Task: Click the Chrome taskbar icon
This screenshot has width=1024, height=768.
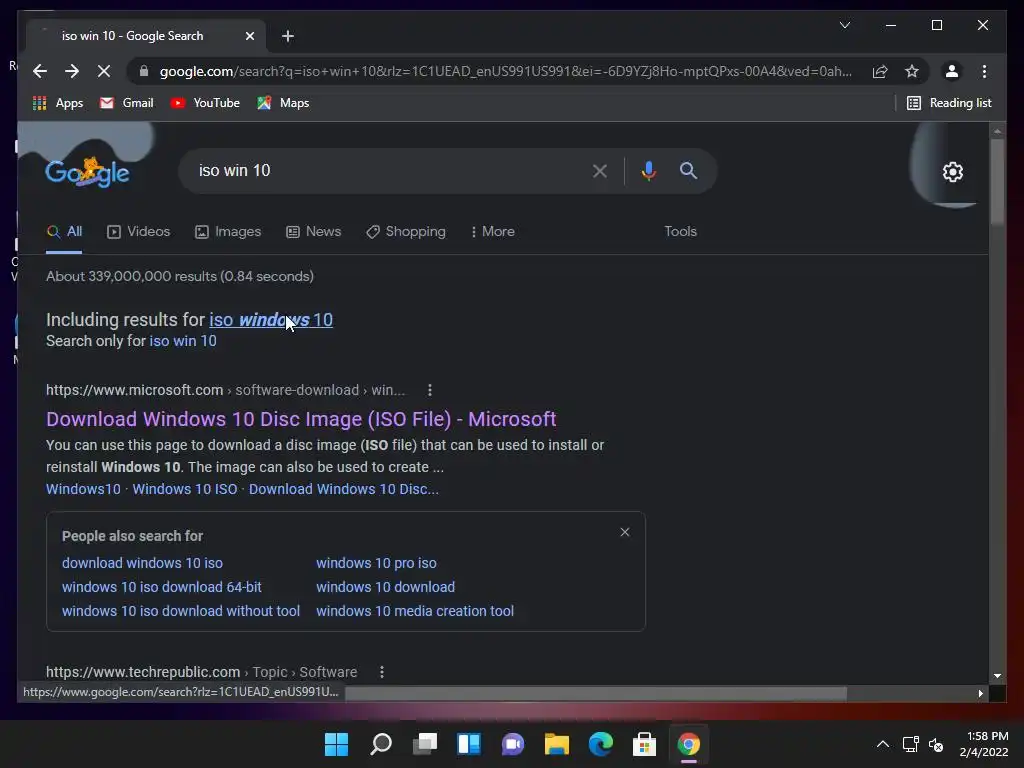Action: point(688,744)
